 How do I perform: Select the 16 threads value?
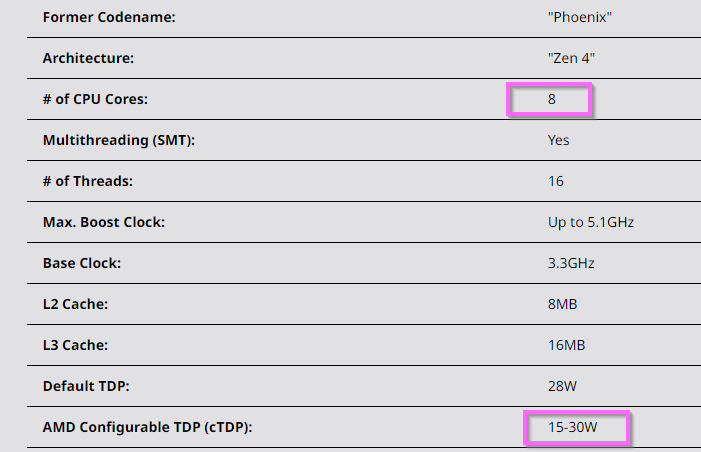[556, 181]
